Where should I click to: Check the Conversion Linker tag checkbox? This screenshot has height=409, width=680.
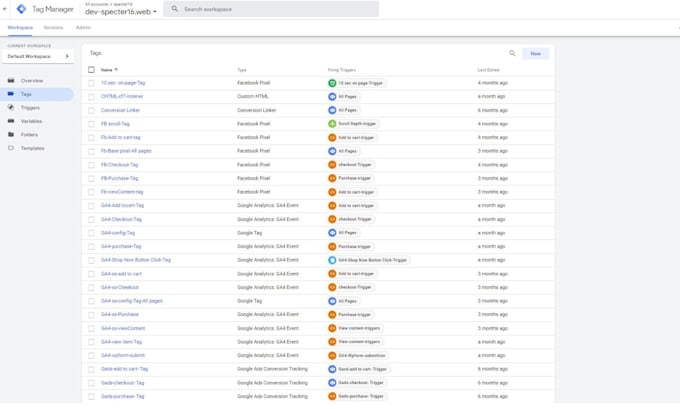[x=91, y=110]
